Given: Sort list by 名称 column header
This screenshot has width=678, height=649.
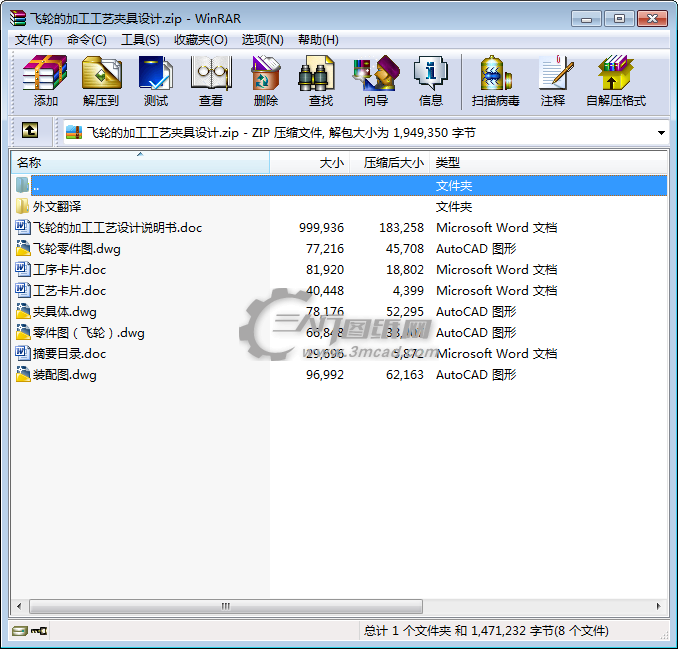Looking at the screenshot, I should click(x=140, y=163).
